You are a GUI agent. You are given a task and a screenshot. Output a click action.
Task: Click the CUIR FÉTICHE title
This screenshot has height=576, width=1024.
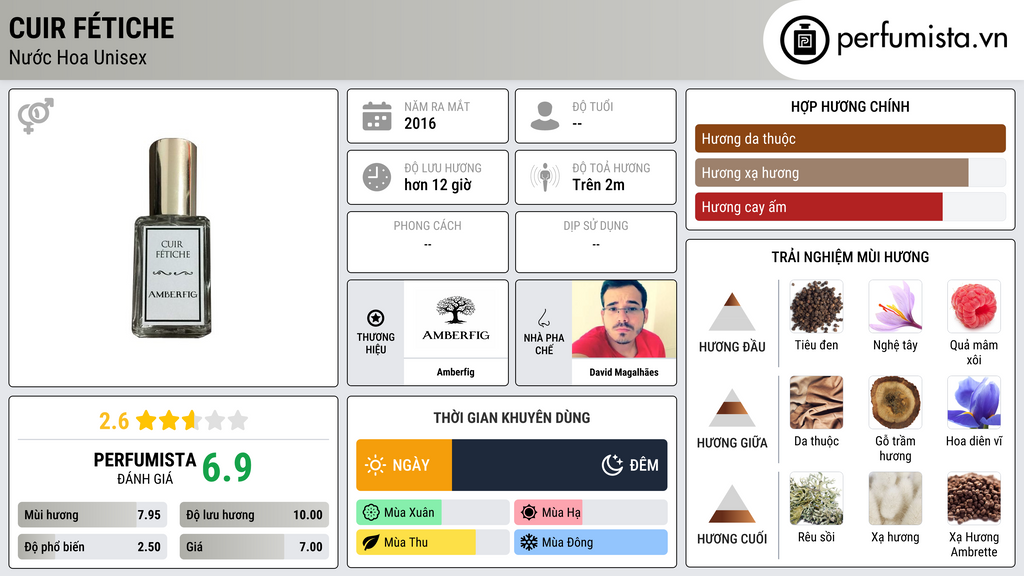click(x=91, y=28)
